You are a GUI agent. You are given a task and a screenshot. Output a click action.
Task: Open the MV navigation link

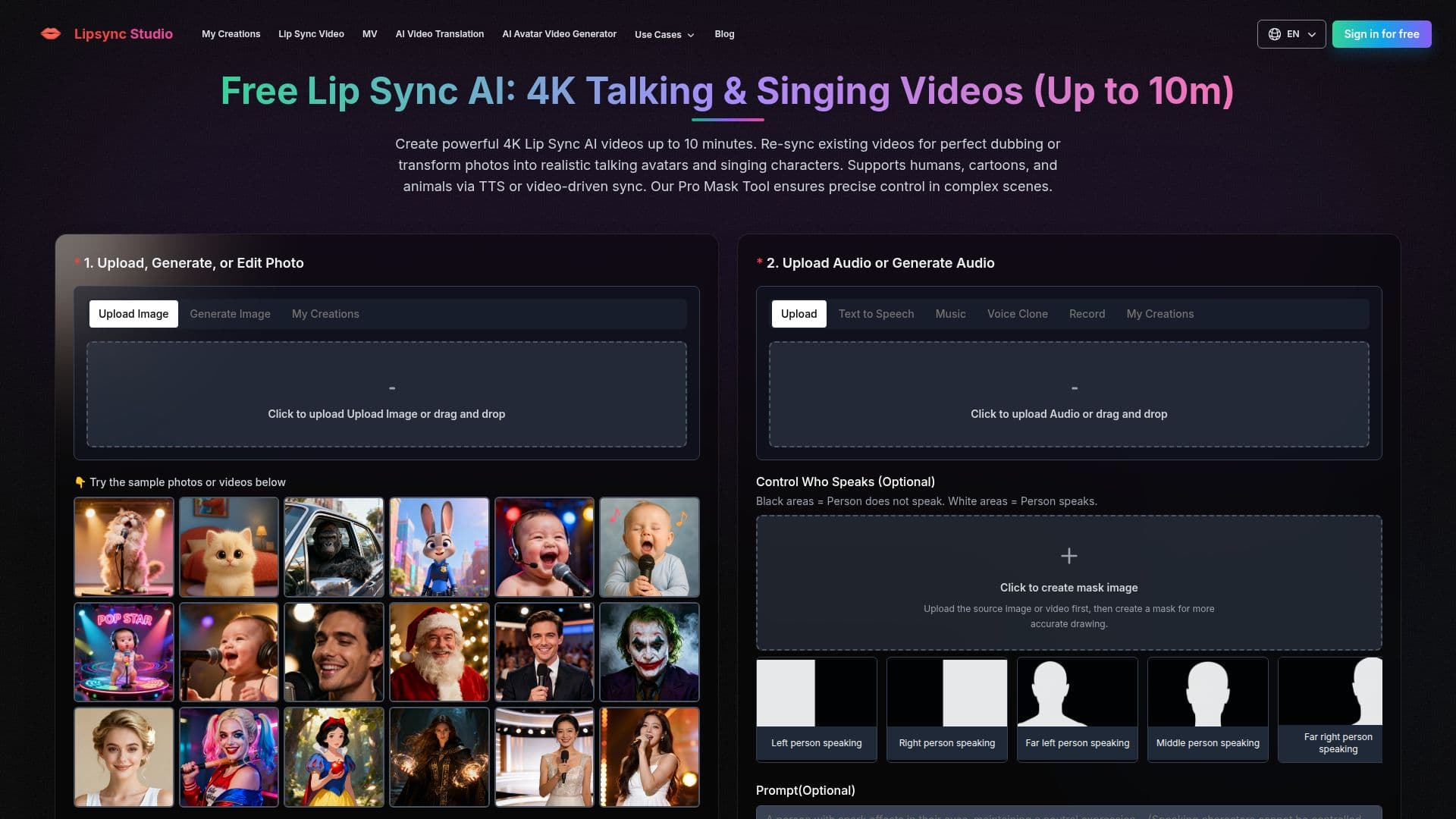coord(369,34)
